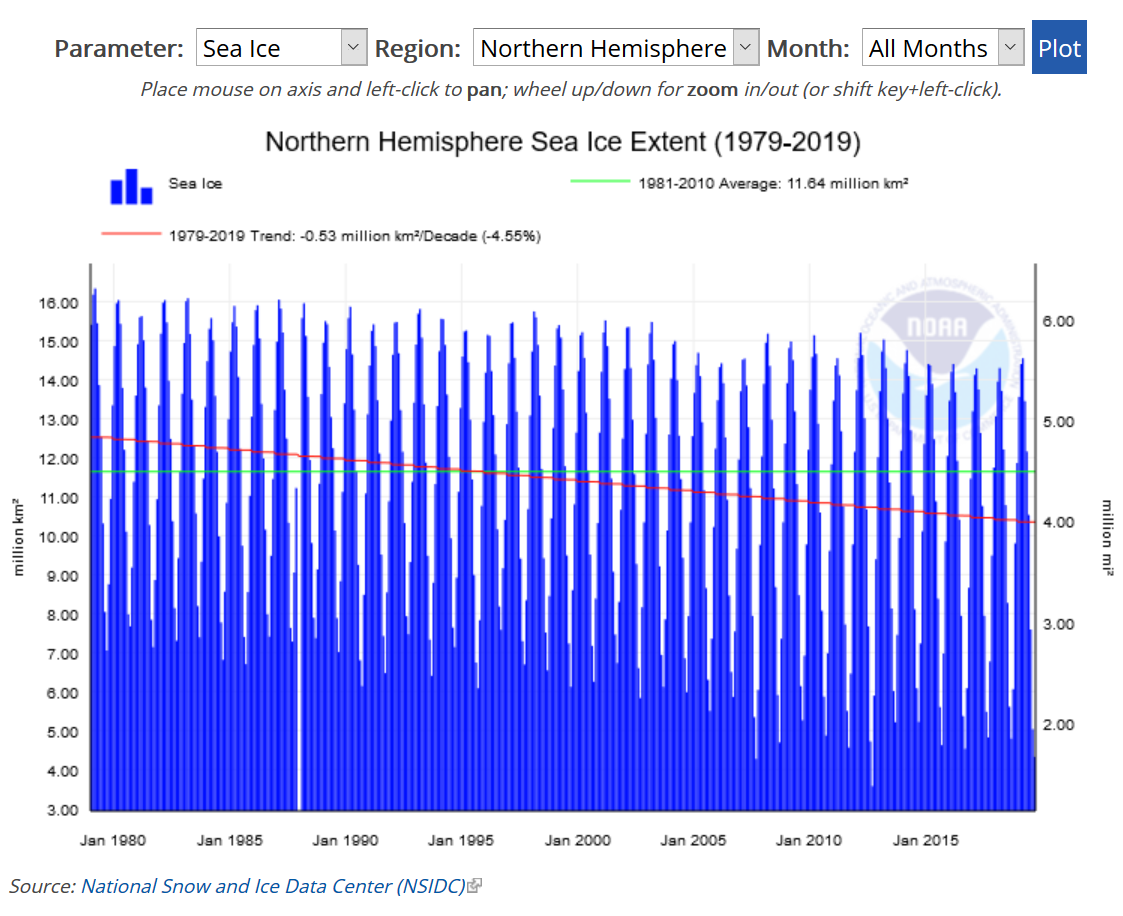1123x916 pixels.
Task: Click the Jan 2000 label on the x-axis
Action: (x=577, y=841)
